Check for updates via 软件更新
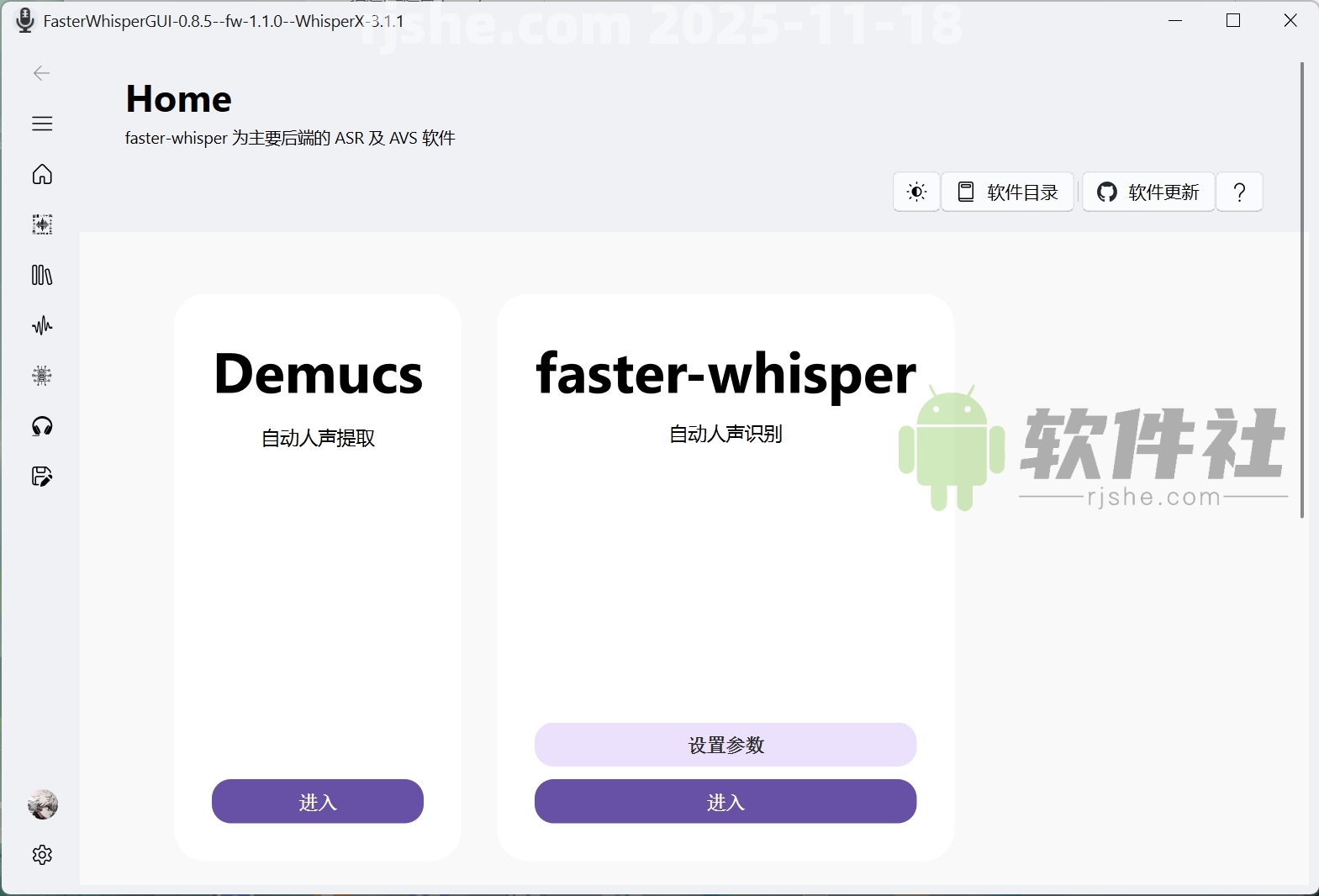Image resolution: width=1319 pixels, height=896 pixels. click(1148, 192)
